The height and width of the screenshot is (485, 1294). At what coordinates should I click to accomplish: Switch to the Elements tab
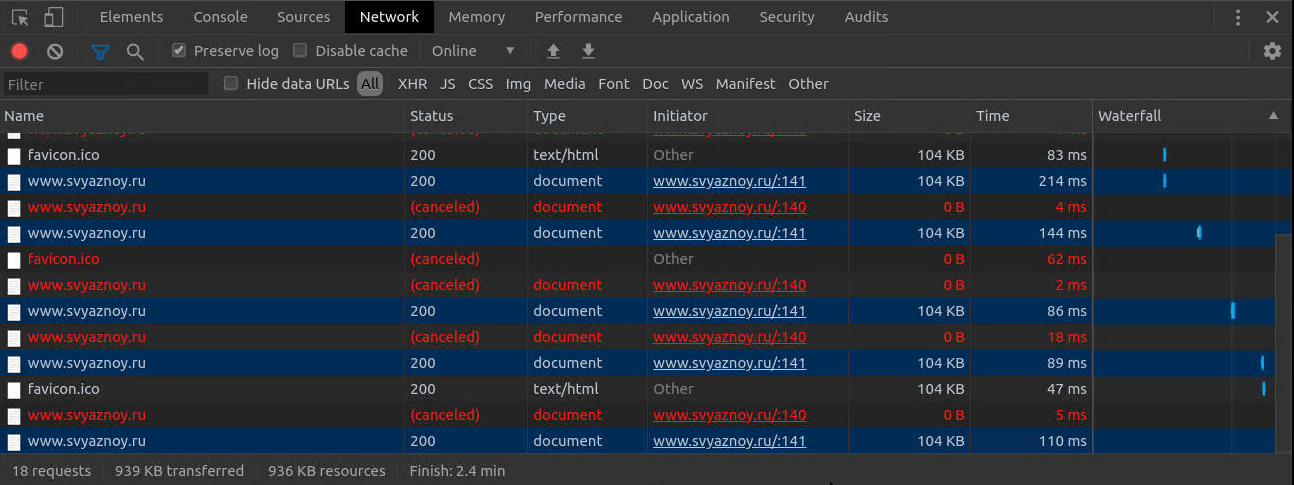(x=131, y=17)
